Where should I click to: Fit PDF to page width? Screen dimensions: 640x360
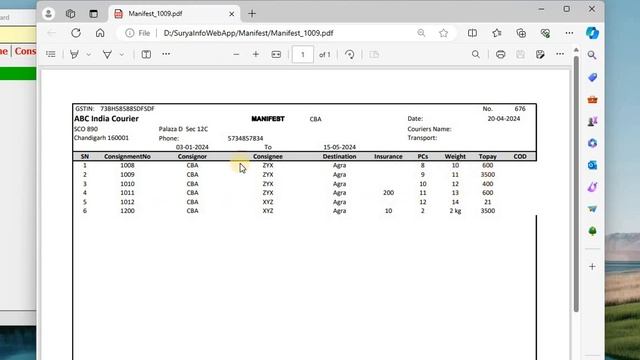click(276, 54)
